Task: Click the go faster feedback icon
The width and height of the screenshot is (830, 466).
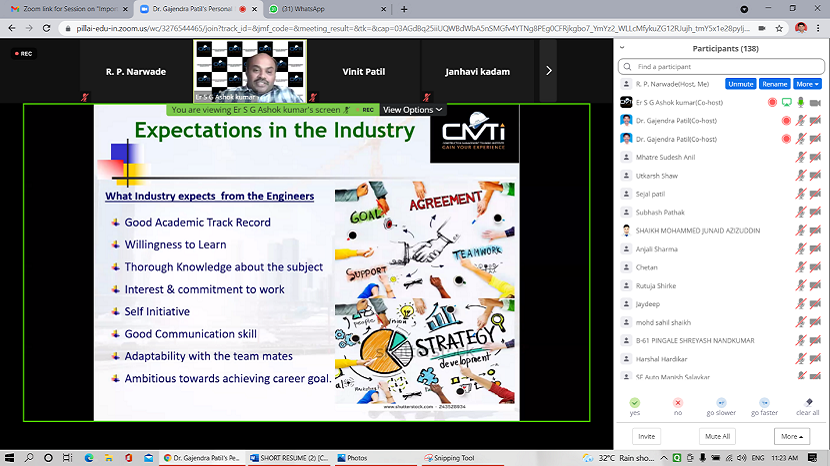Action: click(x=764, y=403)
